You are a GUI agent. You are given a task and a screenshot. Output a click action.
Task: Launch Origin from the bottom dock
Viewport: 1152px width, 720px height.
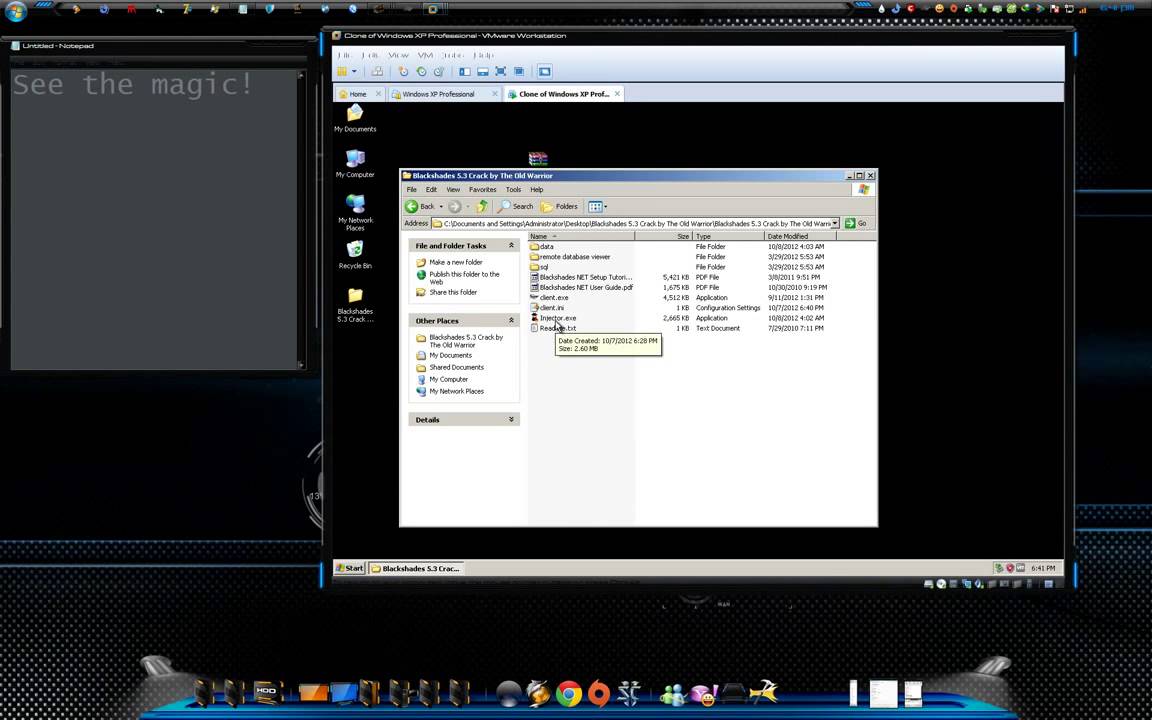point(600,694)
